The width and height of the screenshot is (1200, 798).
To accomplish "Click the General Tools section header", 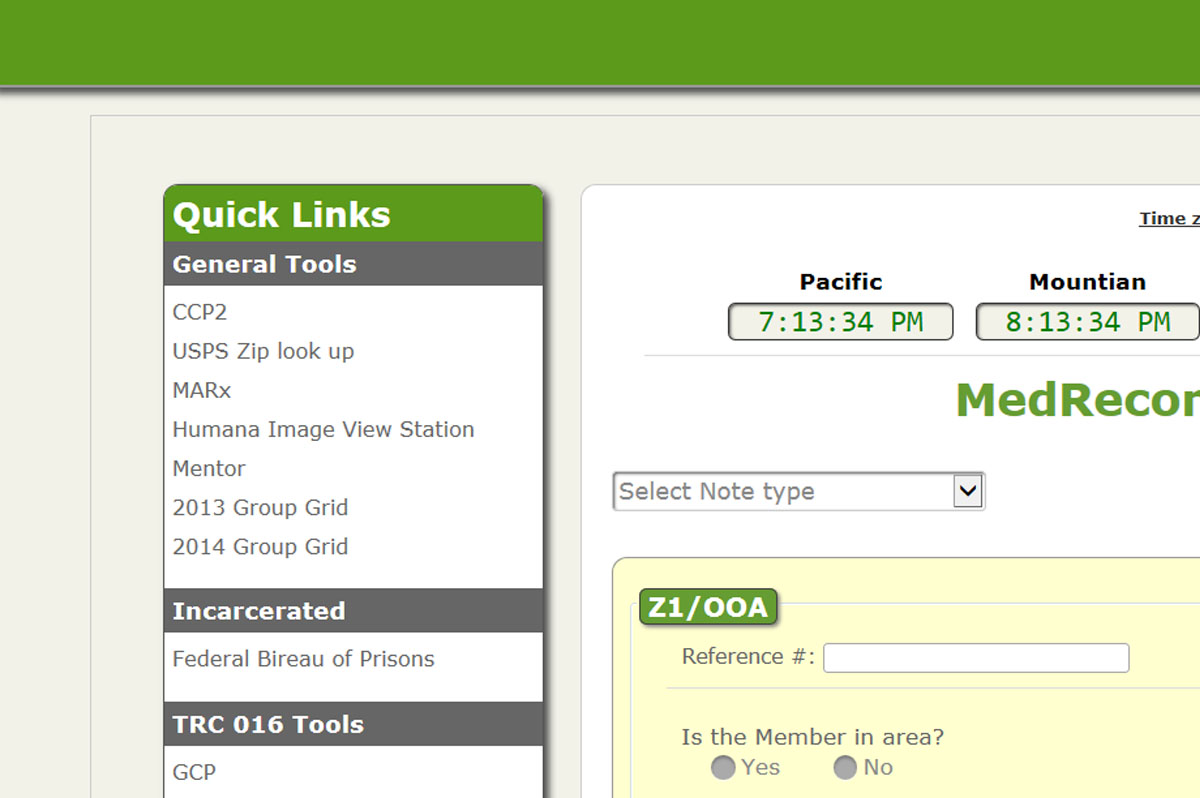I will click(x=353, y=264).
